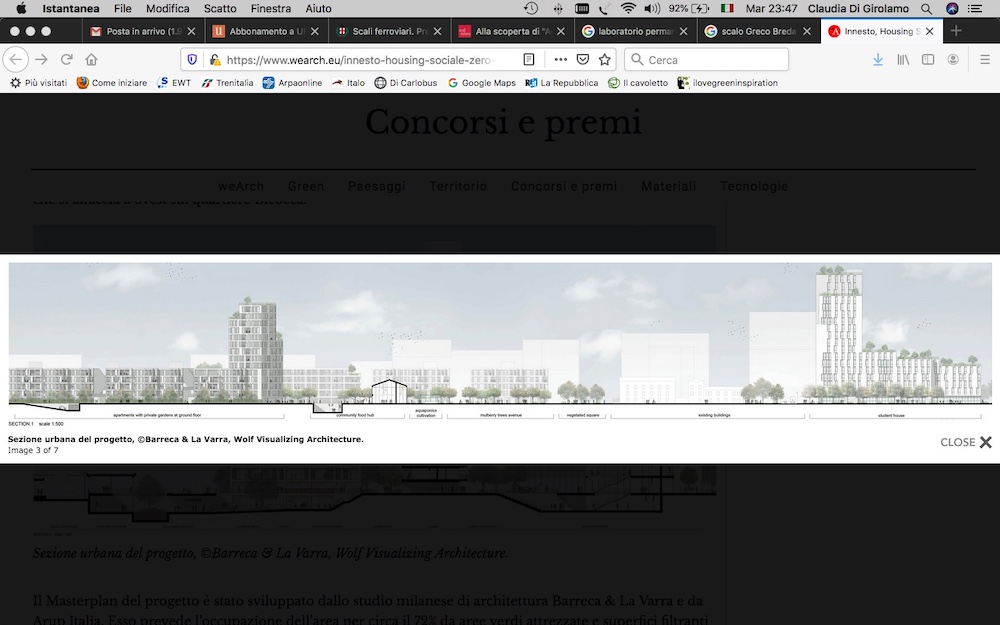Open the Modifica menu
The image size is (1000, 625).
168,8
